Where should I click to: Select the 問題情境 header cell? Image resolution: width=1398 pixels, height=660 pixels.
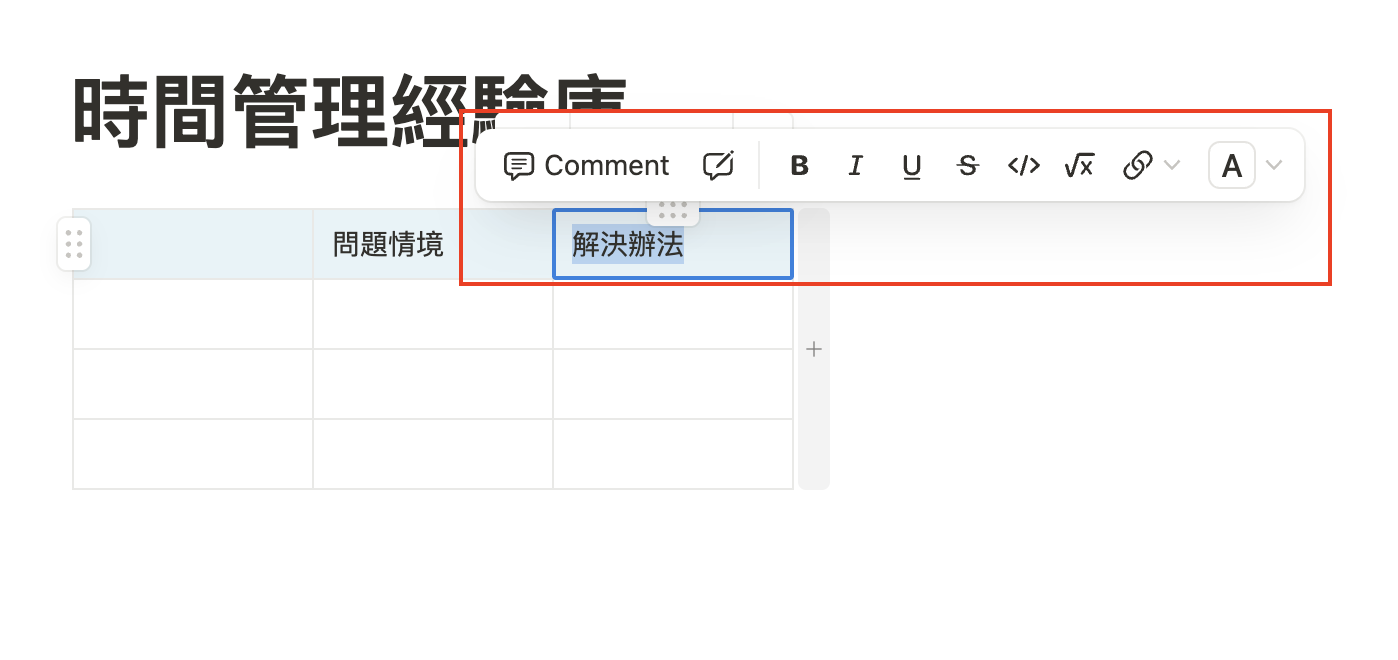[433, 244]
